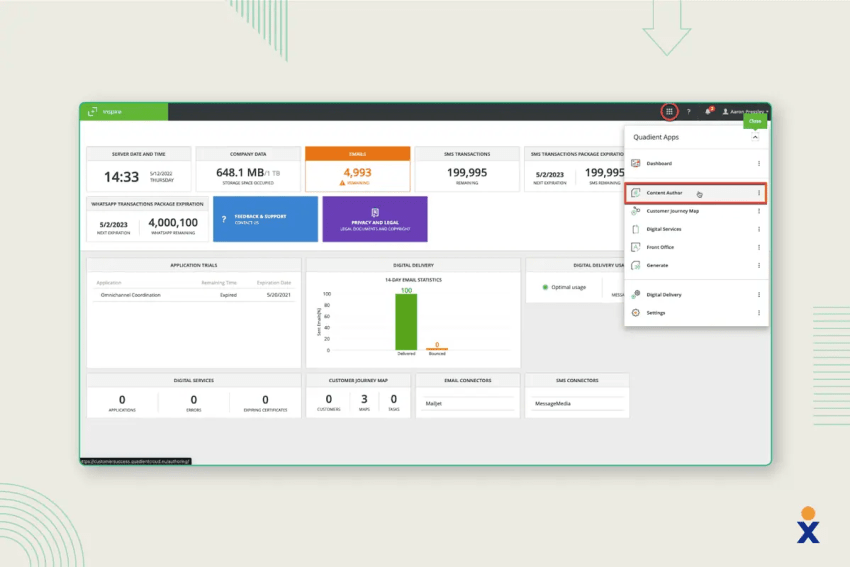Open the Aaron user account menu

pyautogui.click(x=745, y=112)
